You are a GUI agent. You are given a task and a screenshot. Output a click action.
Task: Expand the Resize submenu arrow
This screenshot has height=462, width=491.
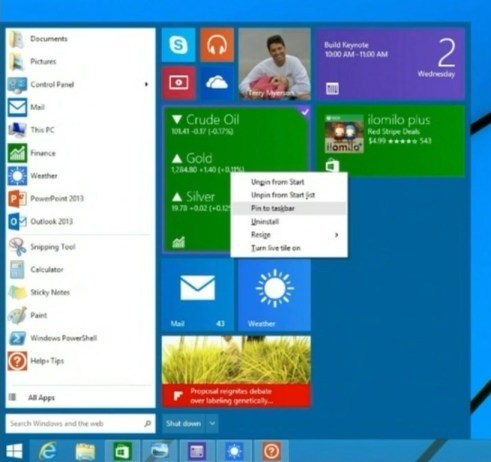[x=337, y=235]
